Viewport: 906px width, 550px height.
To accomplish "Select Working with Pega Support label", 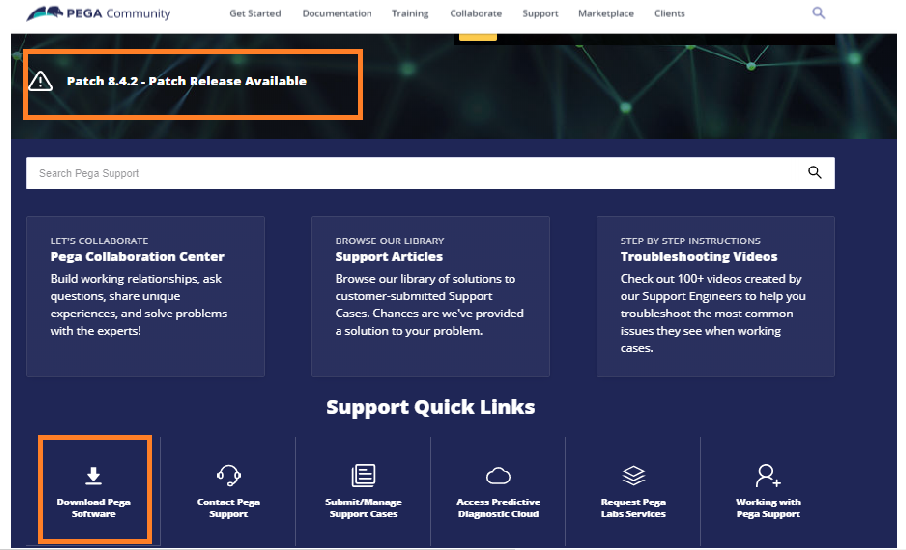I will click(768, 508).
